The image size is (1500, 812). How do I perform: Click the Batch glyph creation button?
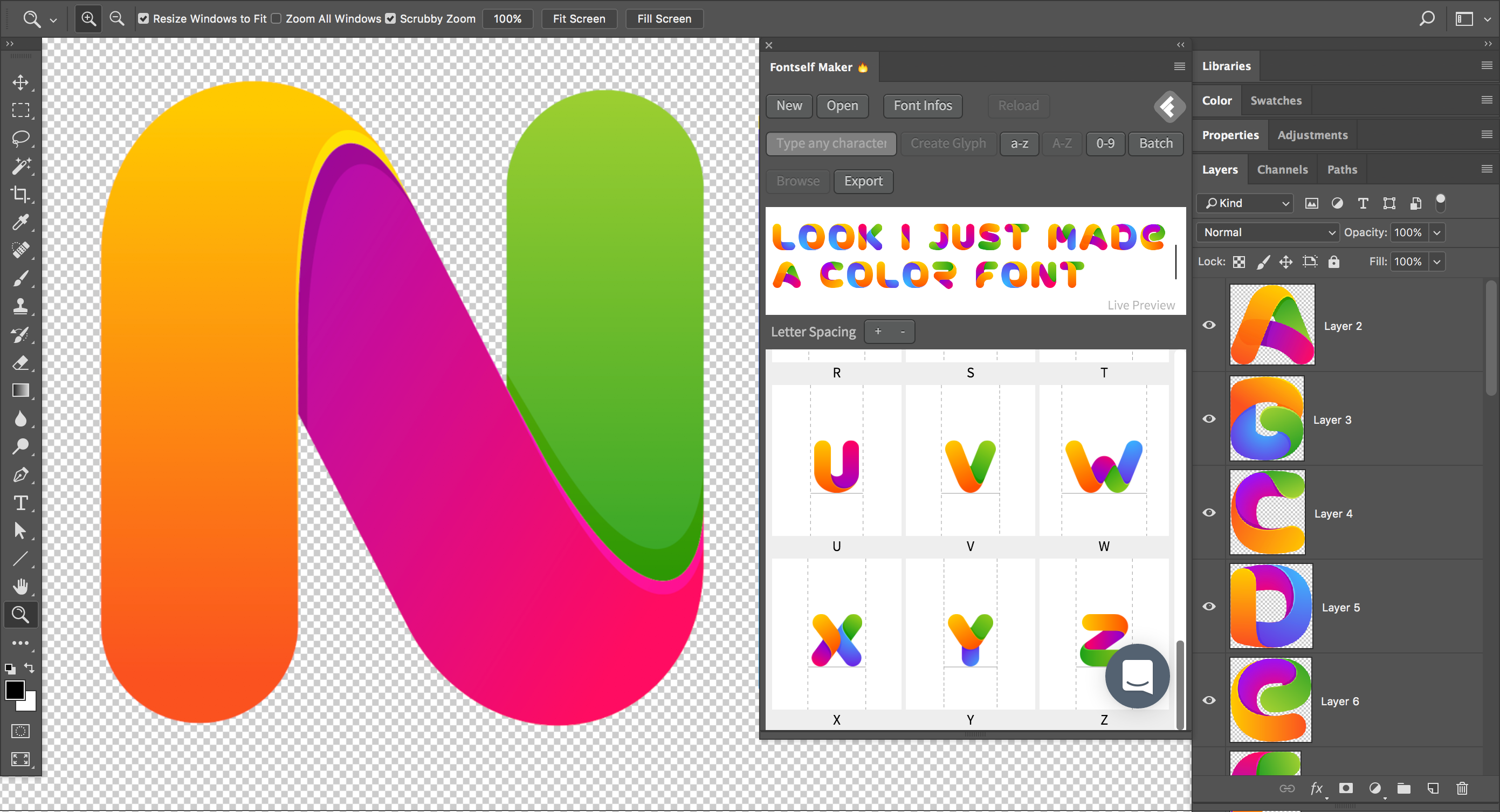(1155, 143)
